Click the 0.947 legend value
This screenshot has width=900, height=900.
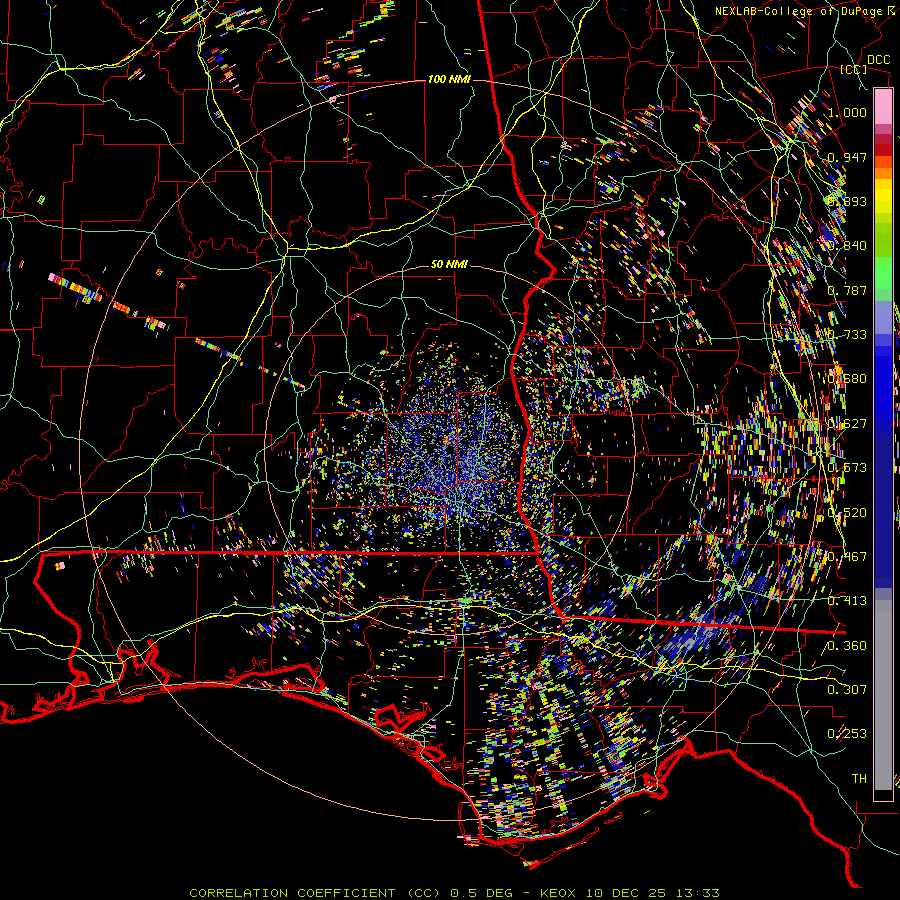847,157
